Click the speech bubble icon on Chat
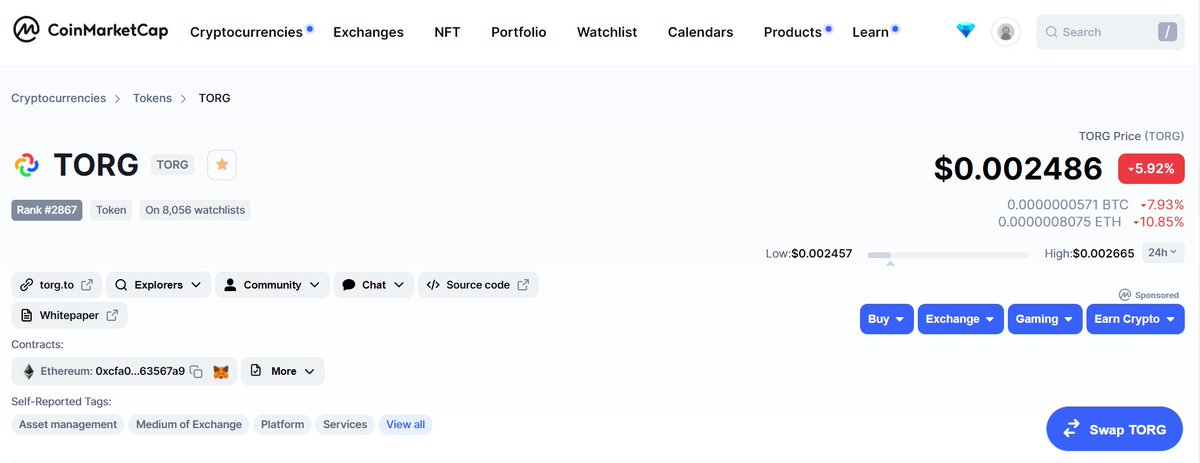The width and height of the screenshot is (1200, 463). pyautogui.click(x=348, y=285)
